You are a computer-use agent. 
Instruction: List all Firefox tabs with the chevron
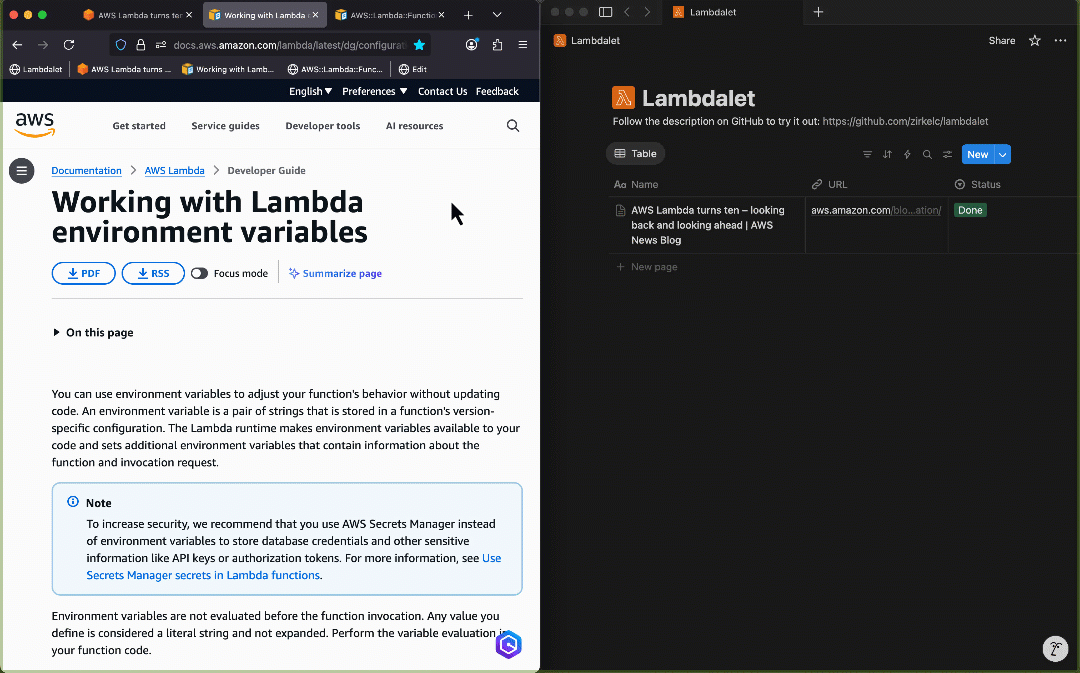click(x=497, y=14)
